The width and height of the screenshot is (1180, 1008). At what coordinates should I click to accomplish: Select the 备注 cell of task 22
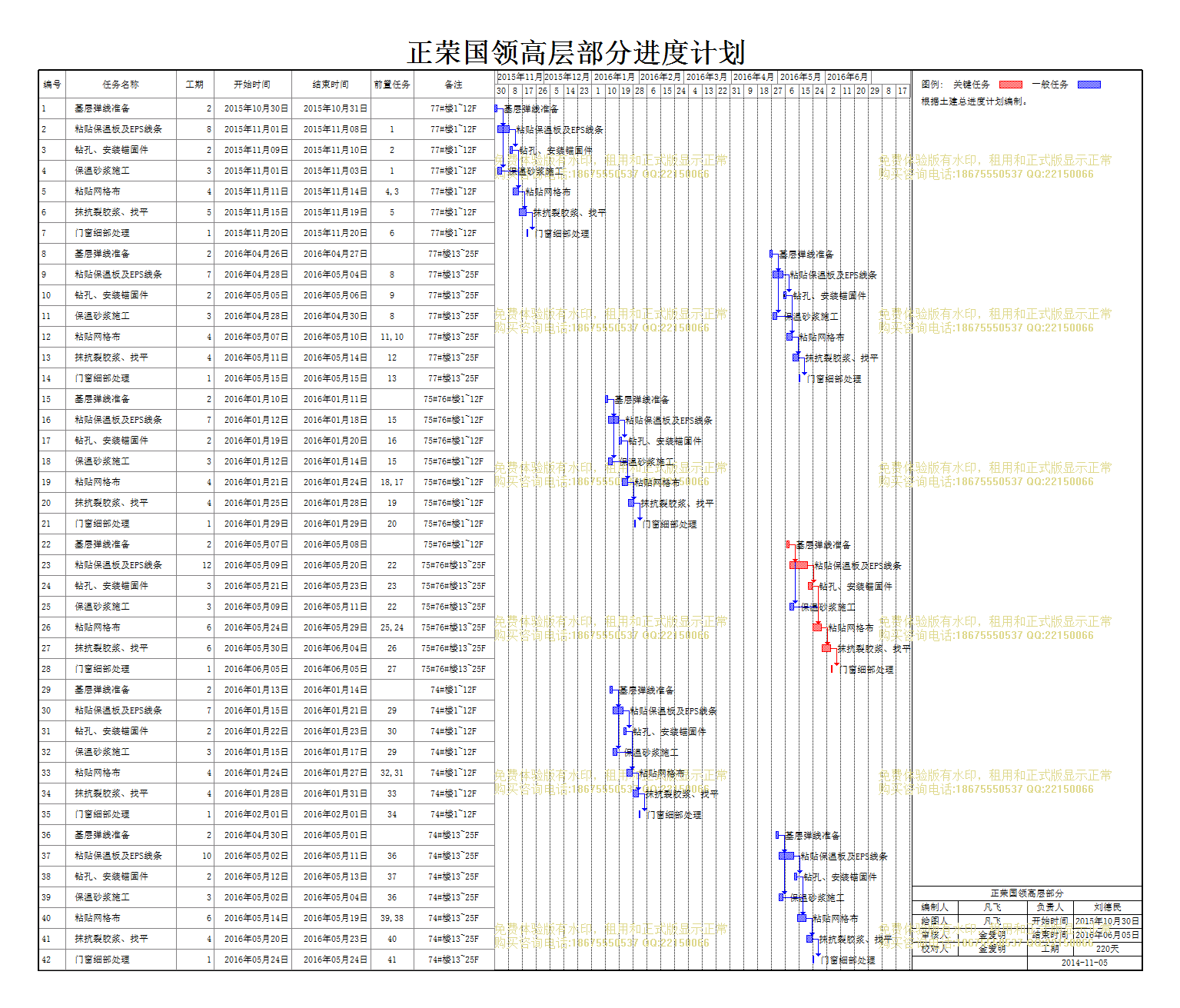[x=454, y=544]
